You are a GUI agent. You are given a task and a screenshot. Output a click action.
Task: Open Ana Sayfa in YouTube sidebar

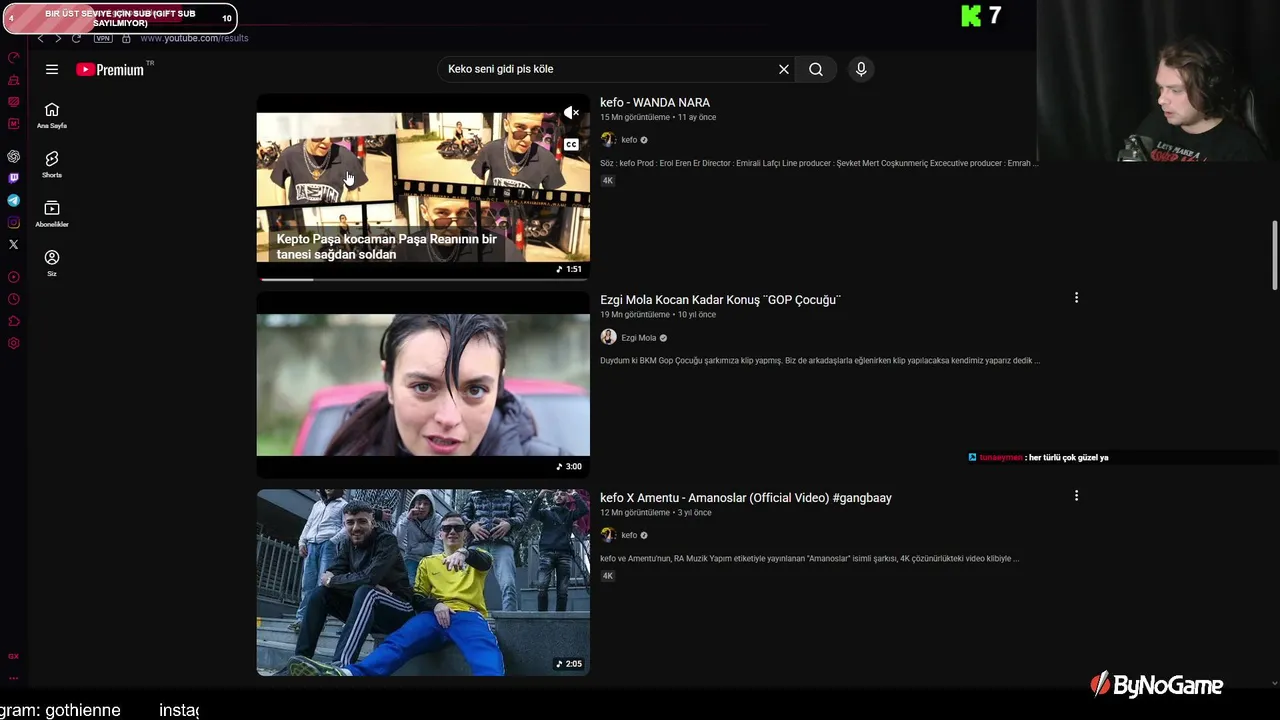click(52, 115)
